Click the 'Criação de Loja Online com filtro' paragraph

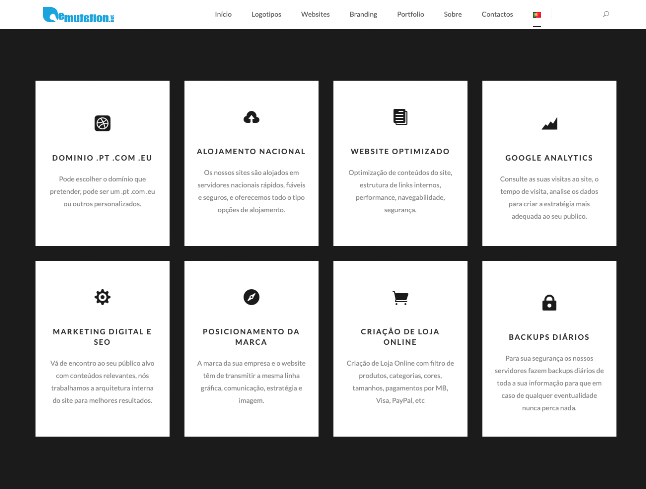coord(400,381)
